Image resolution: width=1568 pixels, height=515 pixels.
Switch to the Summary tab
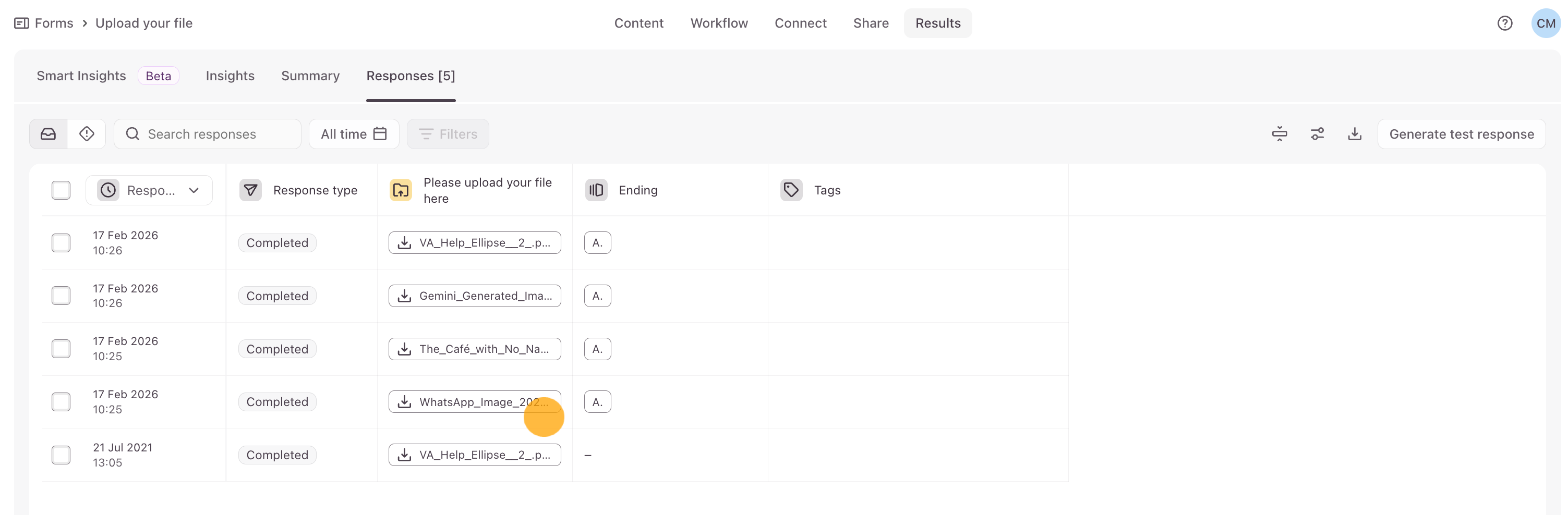click(x=310, y=76)
